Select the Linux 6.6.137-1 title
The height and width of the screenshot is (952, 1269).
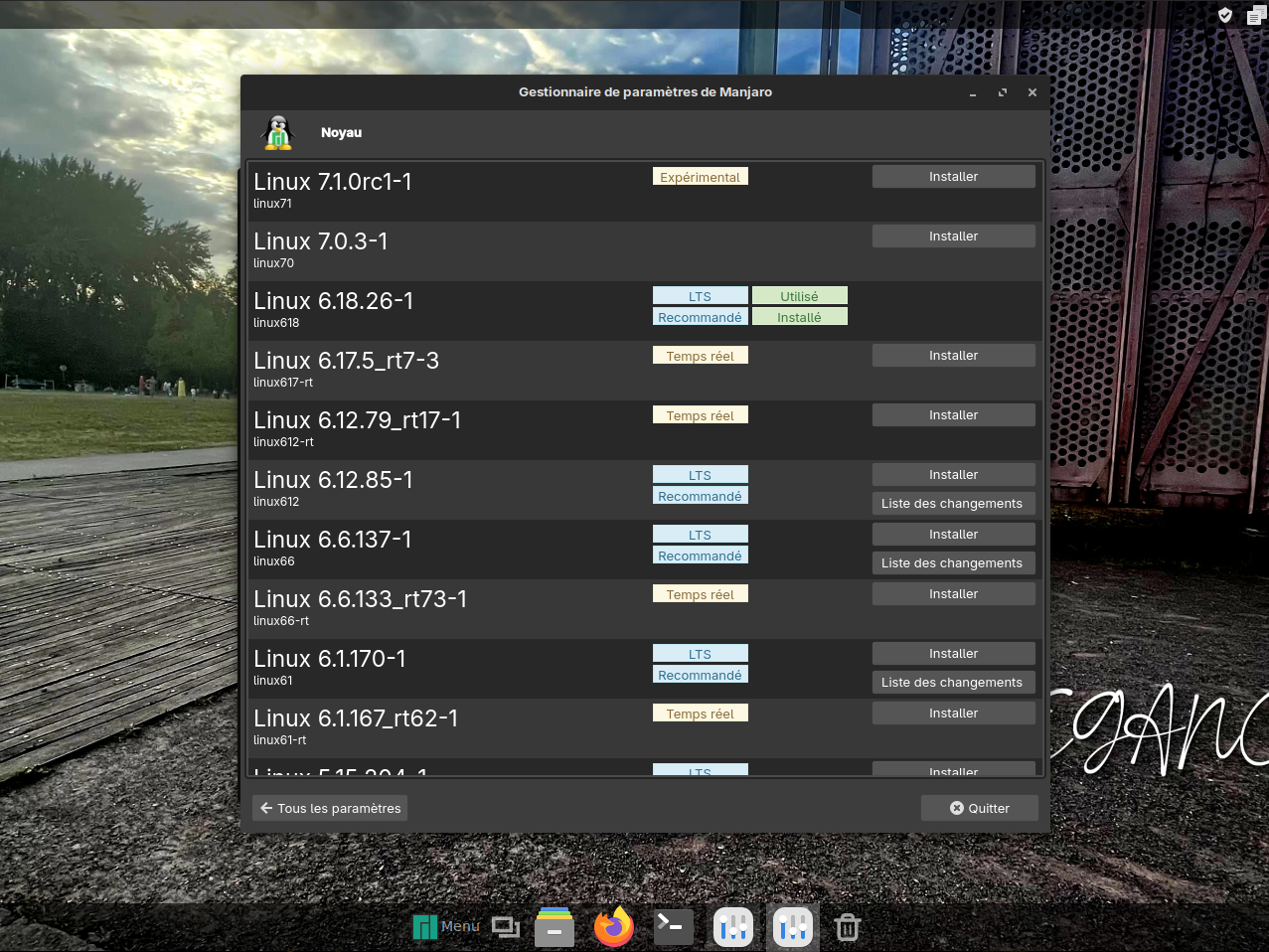(333, 540)
